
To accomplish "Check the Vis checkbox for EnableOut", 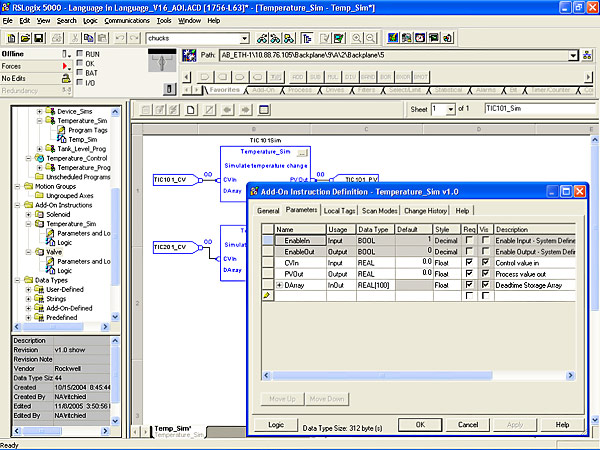I will (x=485, y=251).
